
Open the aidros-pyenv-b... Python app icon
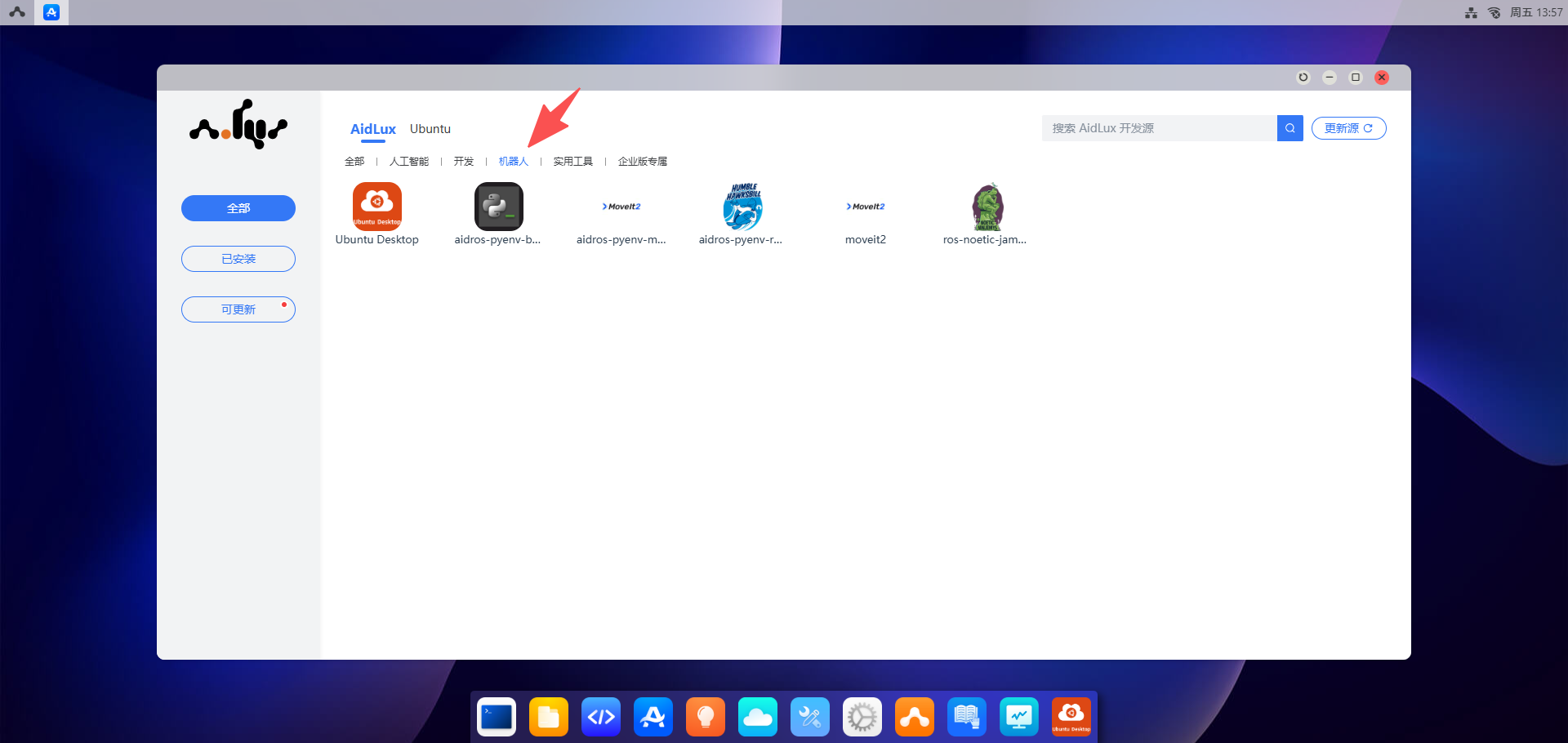(498, 207)
